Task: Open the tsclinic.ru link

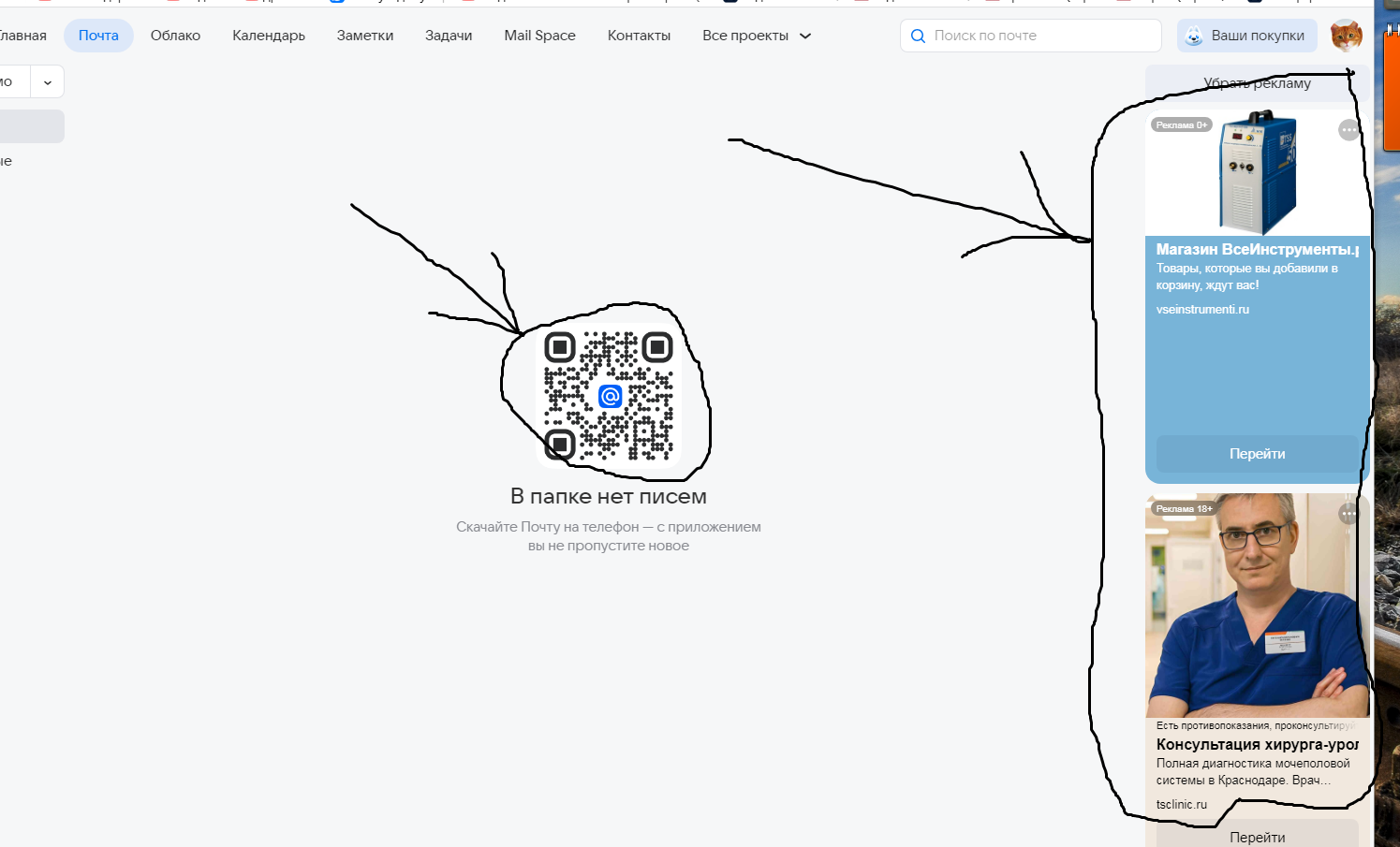Action: pyautogui.click(x=1181, y=804)
